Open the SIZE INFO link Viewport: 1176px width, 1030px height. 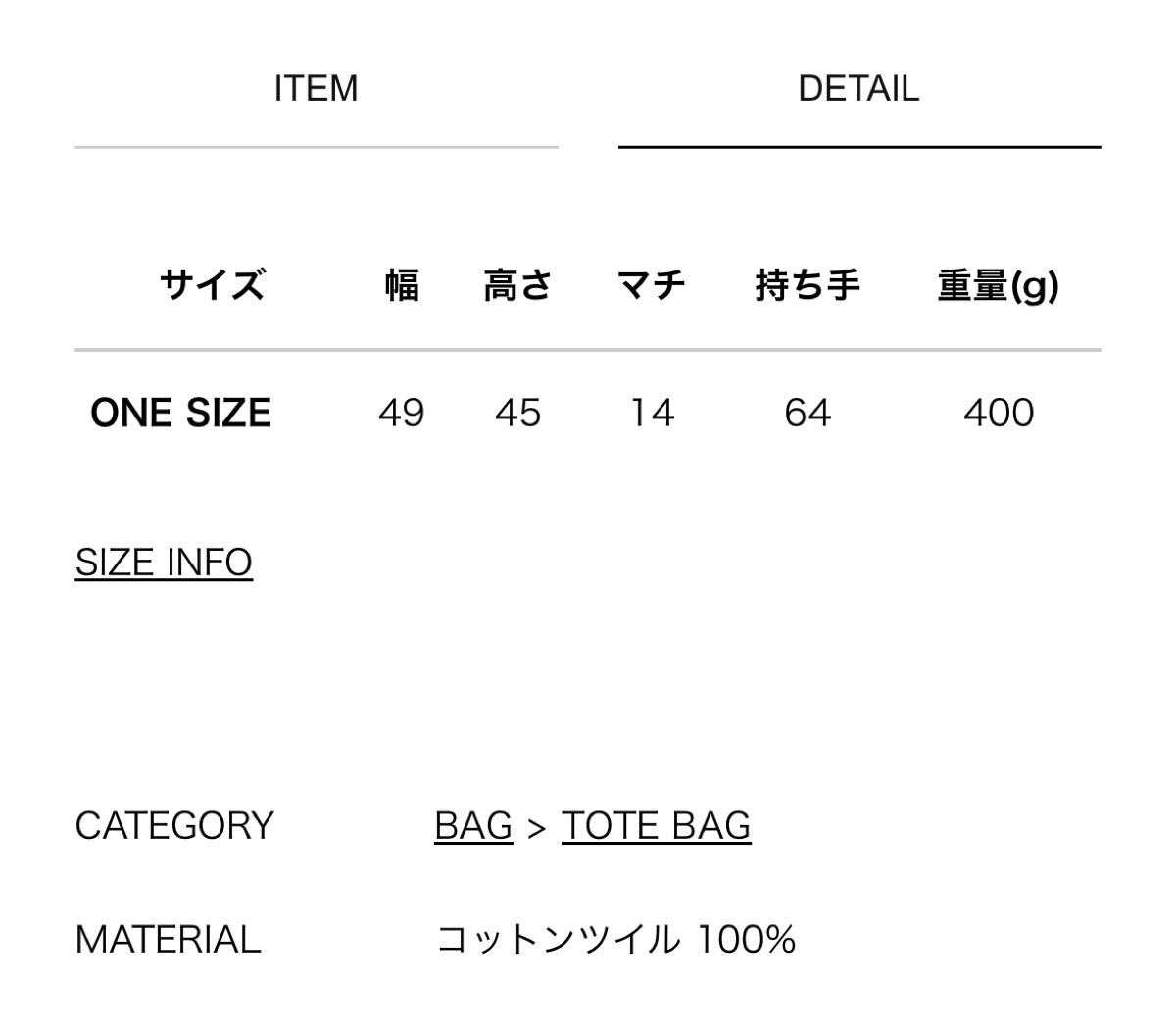(x=164, y=563)
